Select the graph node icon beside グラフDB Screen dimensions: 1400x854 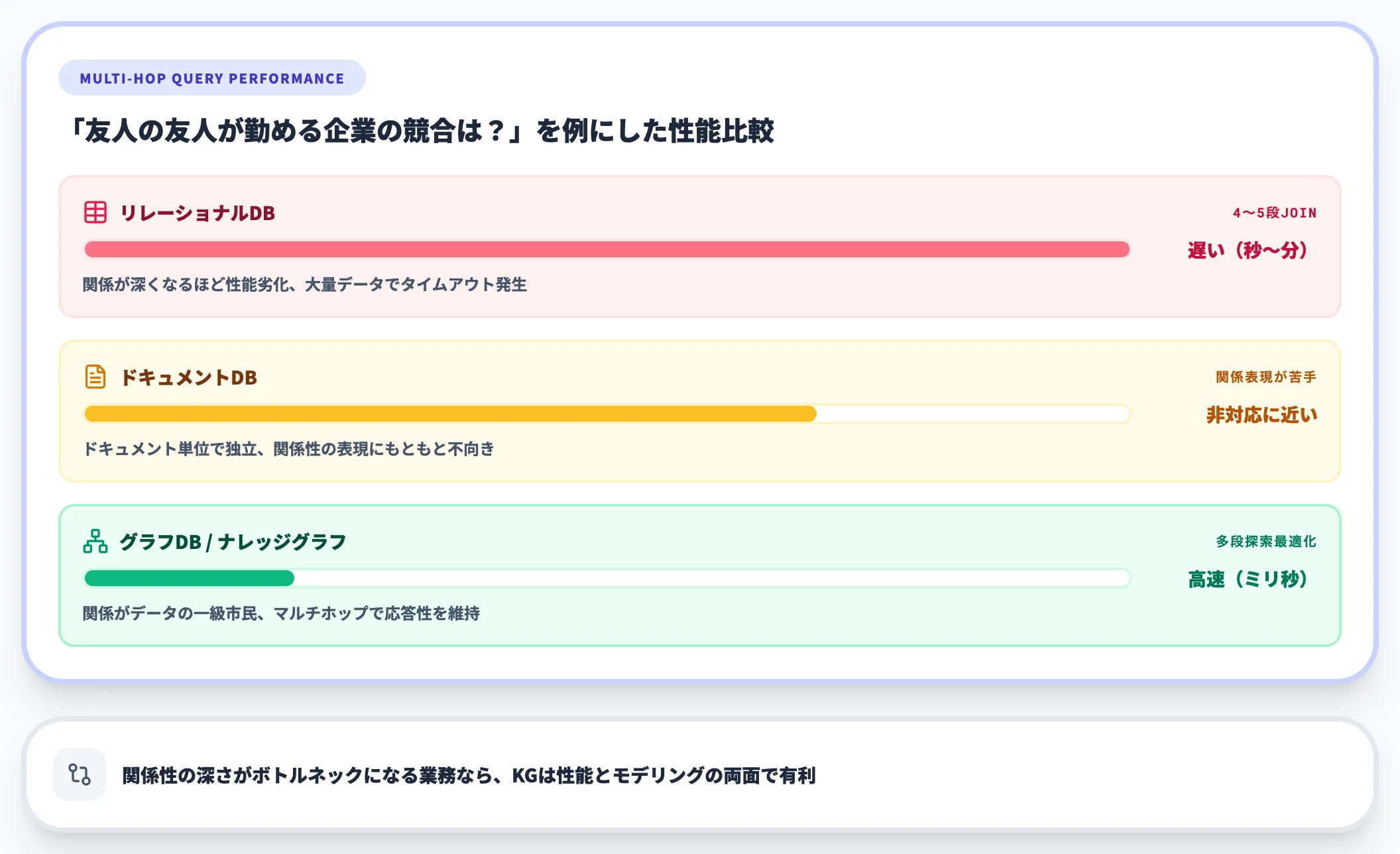(x=93, y=541)
